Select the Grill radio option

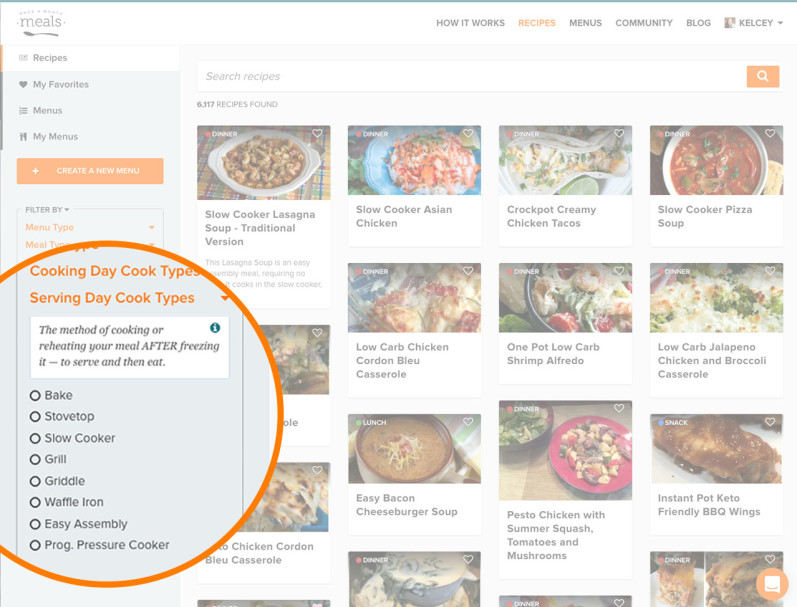[35, 460]
